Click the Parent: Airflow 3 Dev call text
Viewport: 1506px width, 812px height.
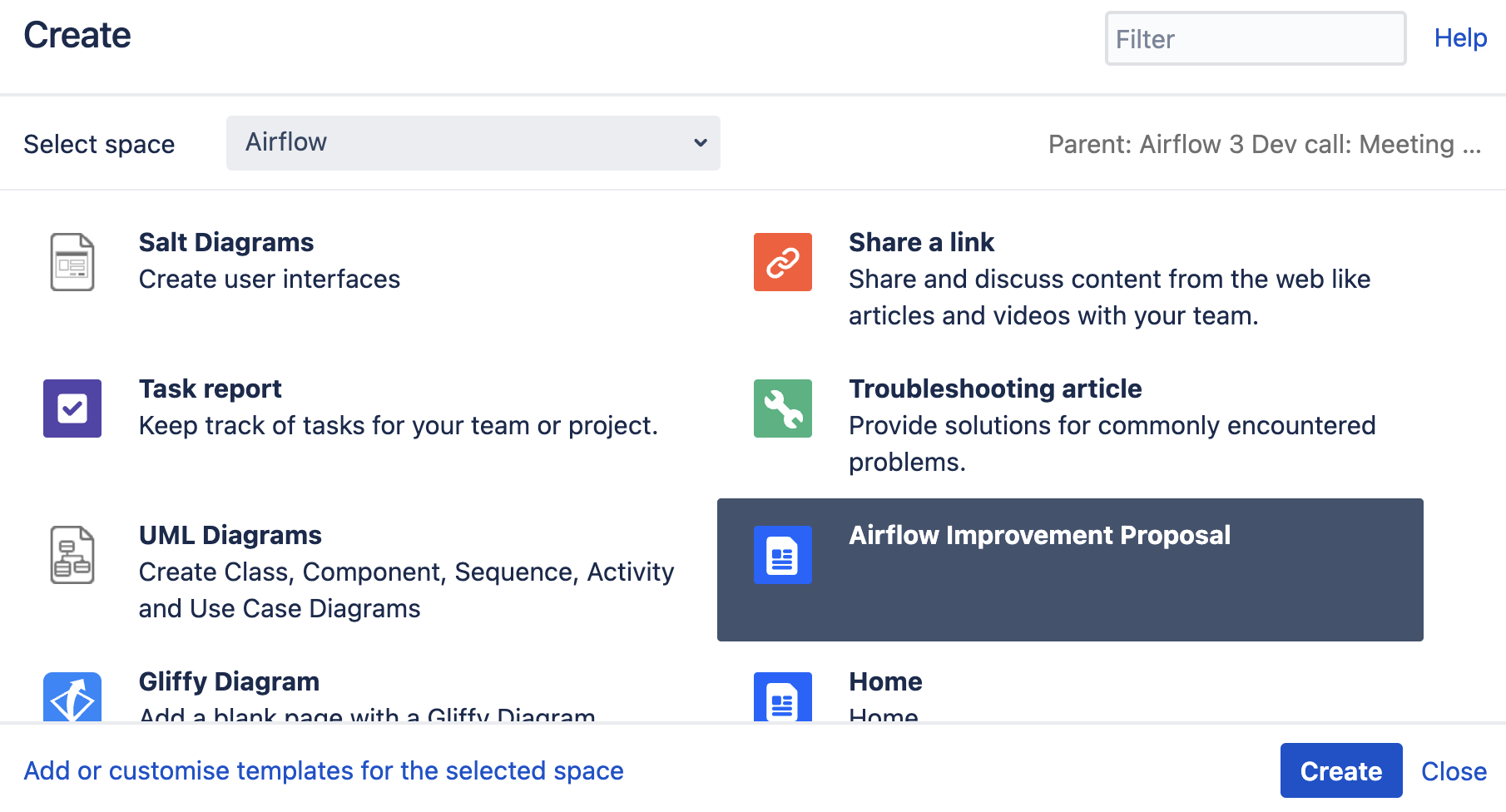point(1265,144)
